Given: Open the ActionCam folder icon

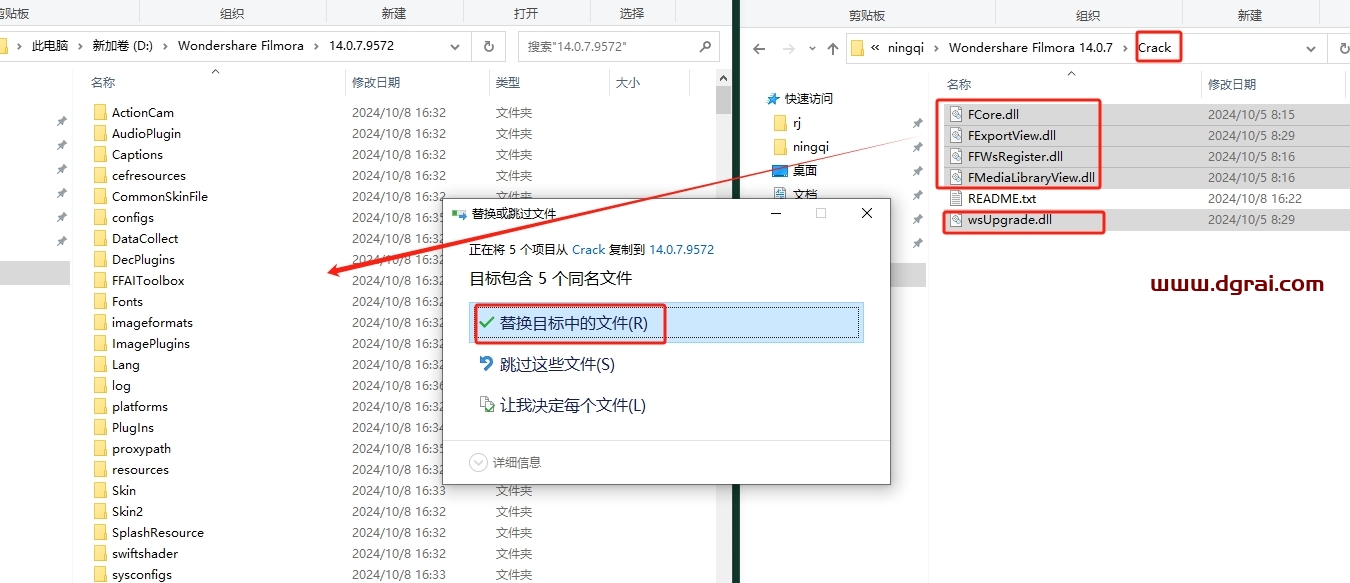Looking at the screenshot, I should (x=100, y=113).
